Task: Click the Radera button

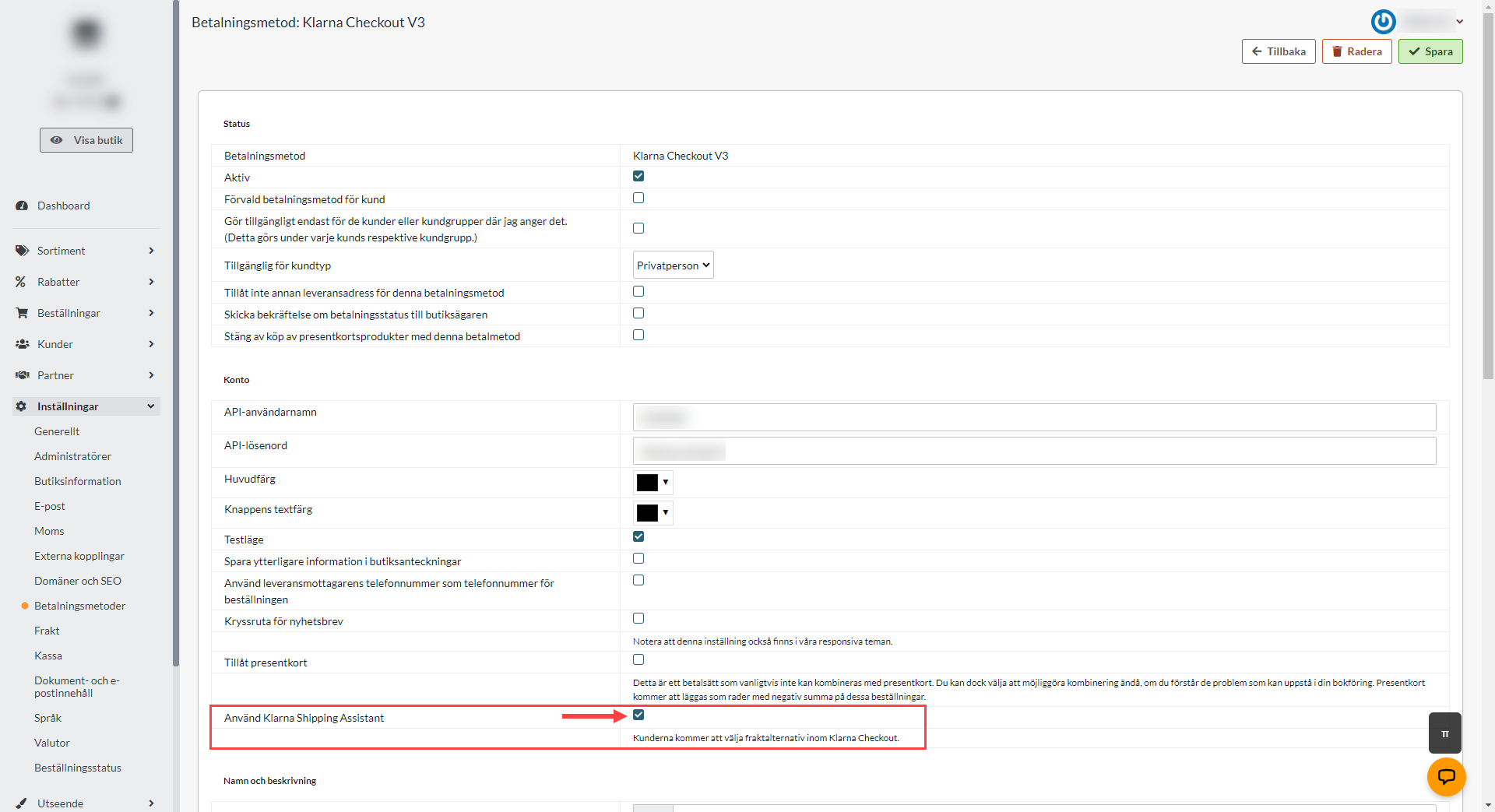Action: click(x=1356, y=51)
